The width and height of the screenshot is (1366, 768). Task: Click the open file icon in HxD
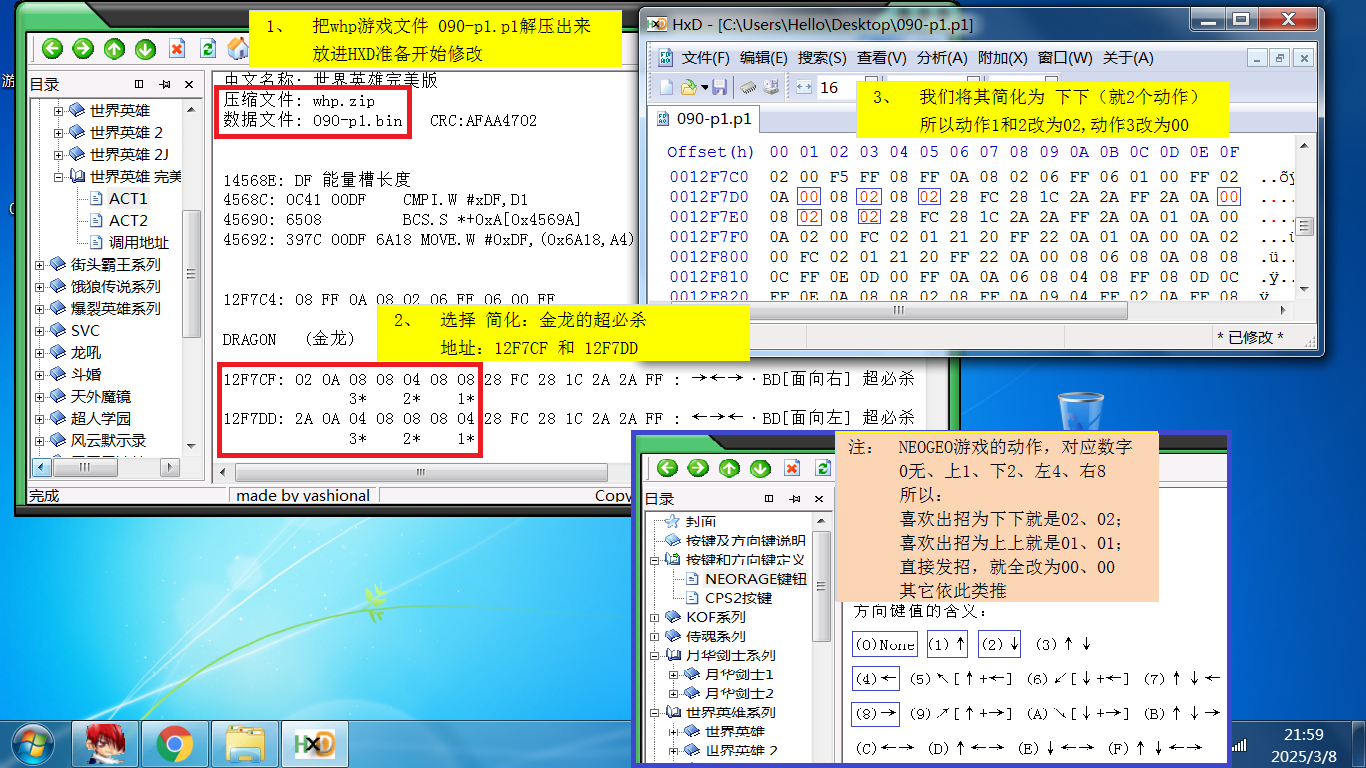[x=688, y=87]
